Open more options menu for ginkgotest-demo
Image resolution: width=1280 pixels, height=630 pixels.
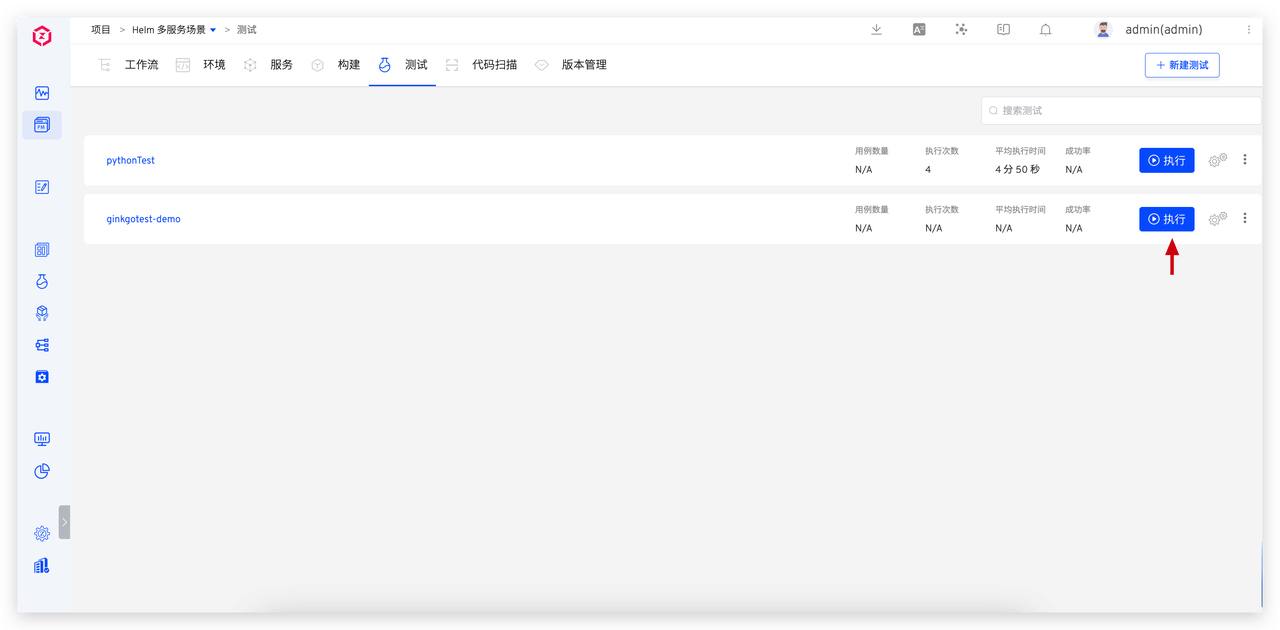tap(1245, 219)
